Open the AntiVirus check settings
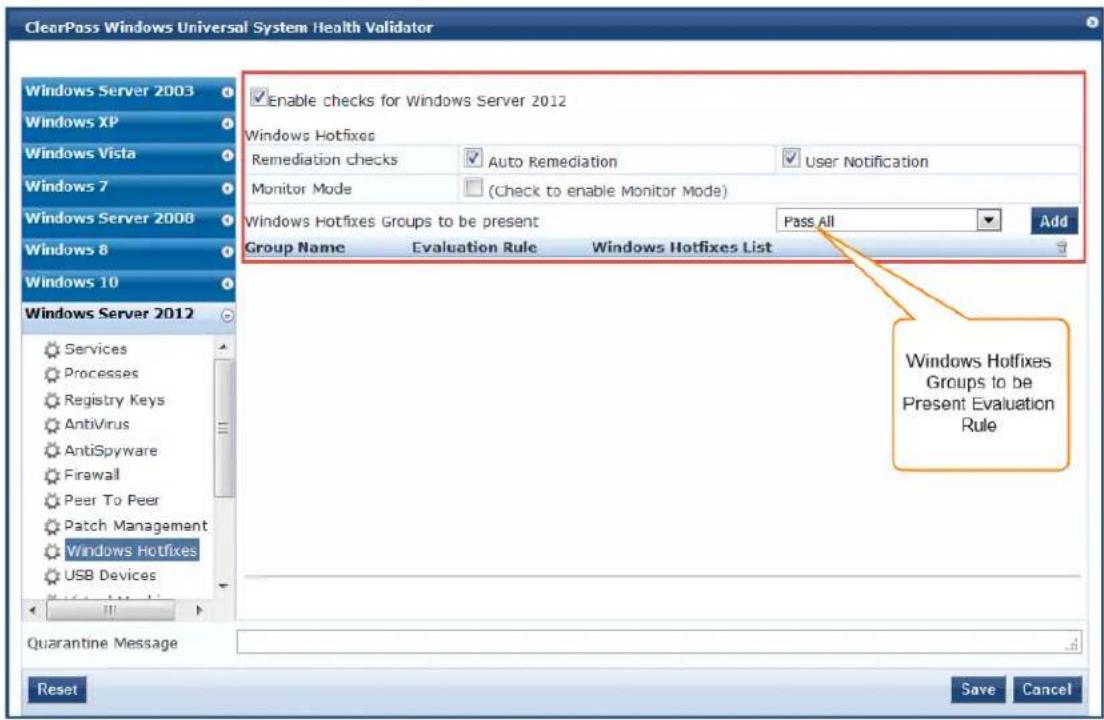 [x=96, y=424]
